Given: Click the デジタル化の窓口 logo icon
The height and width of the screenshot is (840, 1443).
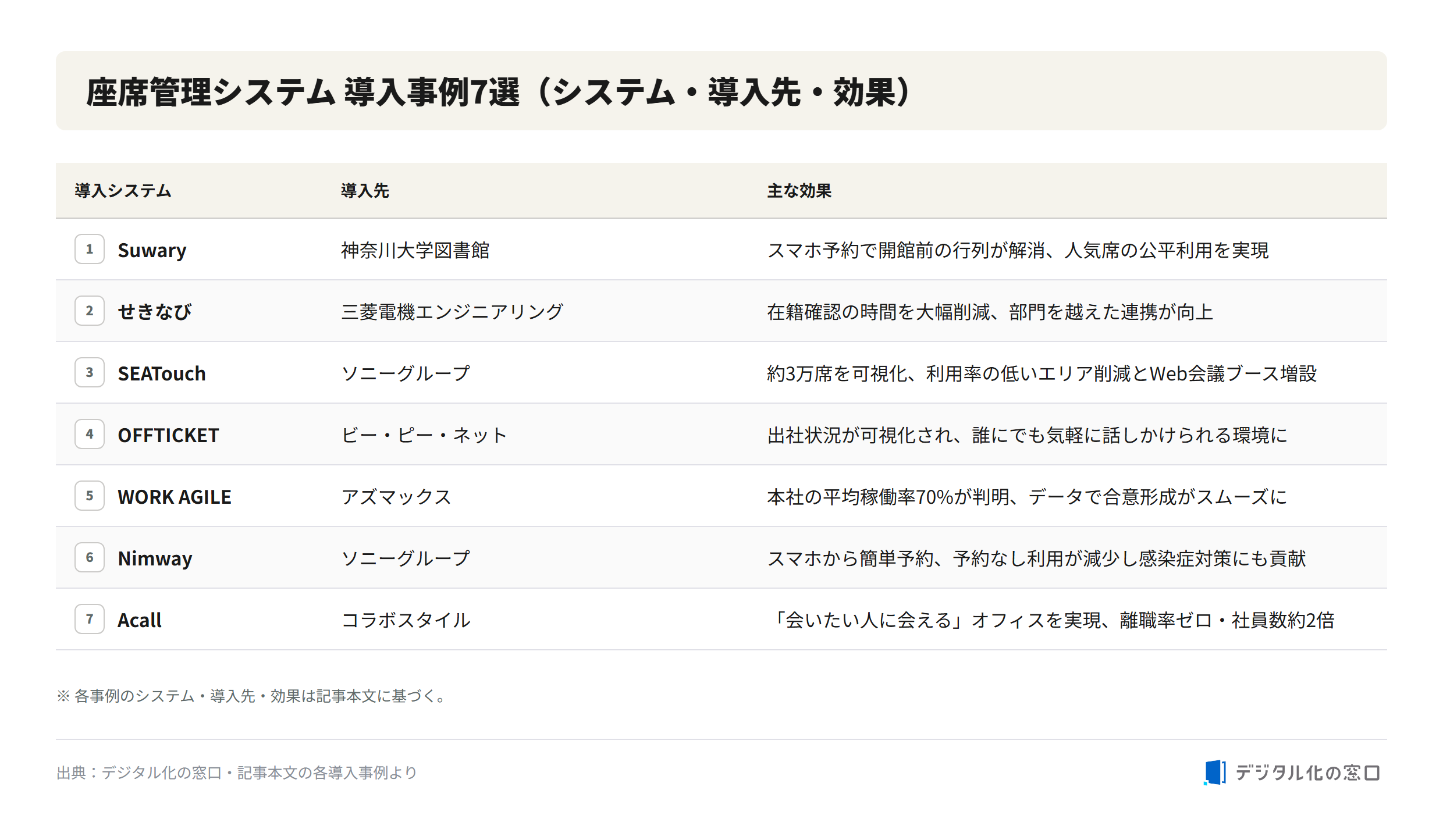Looking at the screenshot, I should [x=1215, y=773].
